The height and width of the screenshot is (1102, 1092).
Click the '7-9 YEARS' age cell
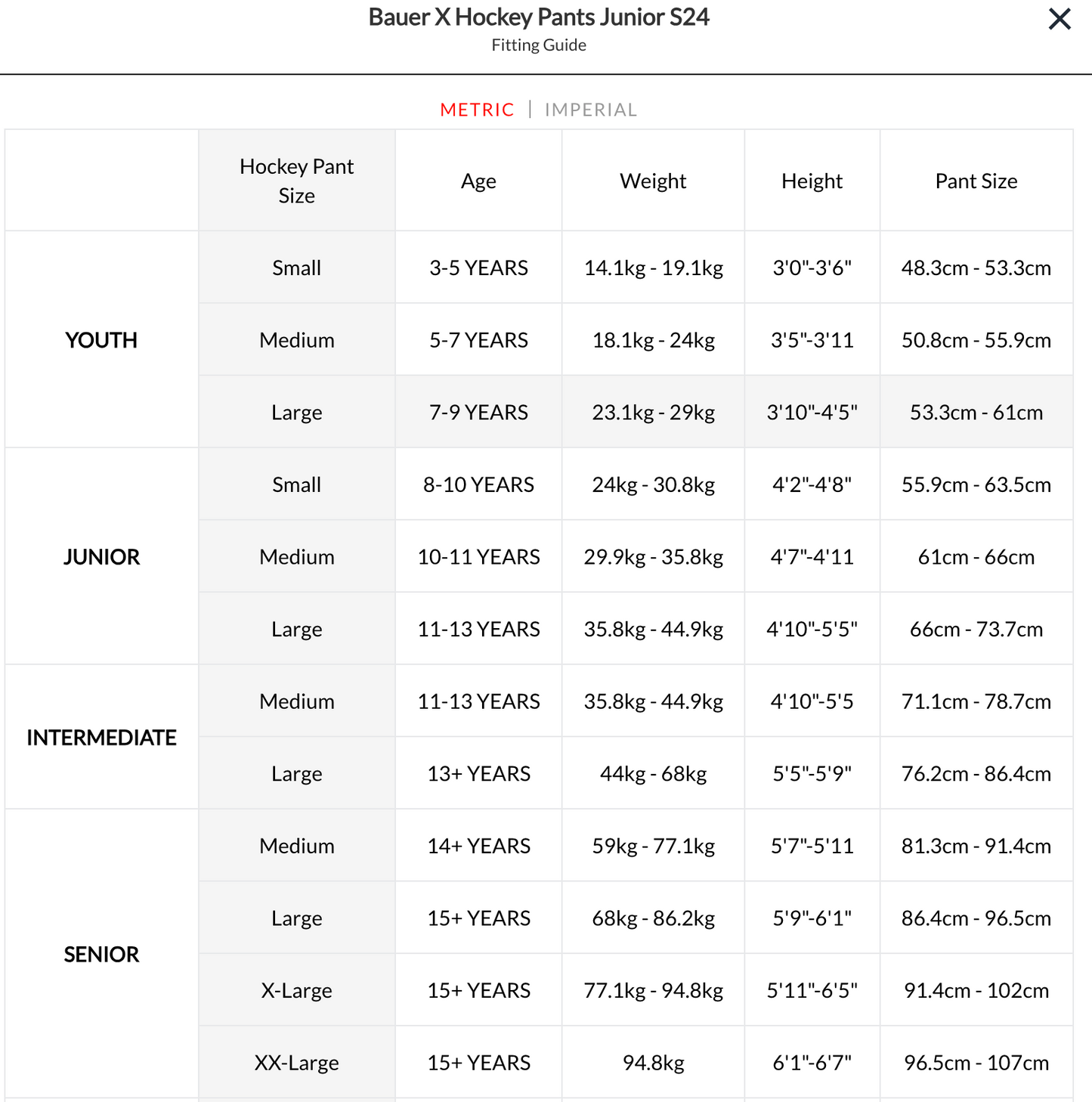tap(479, 412)
